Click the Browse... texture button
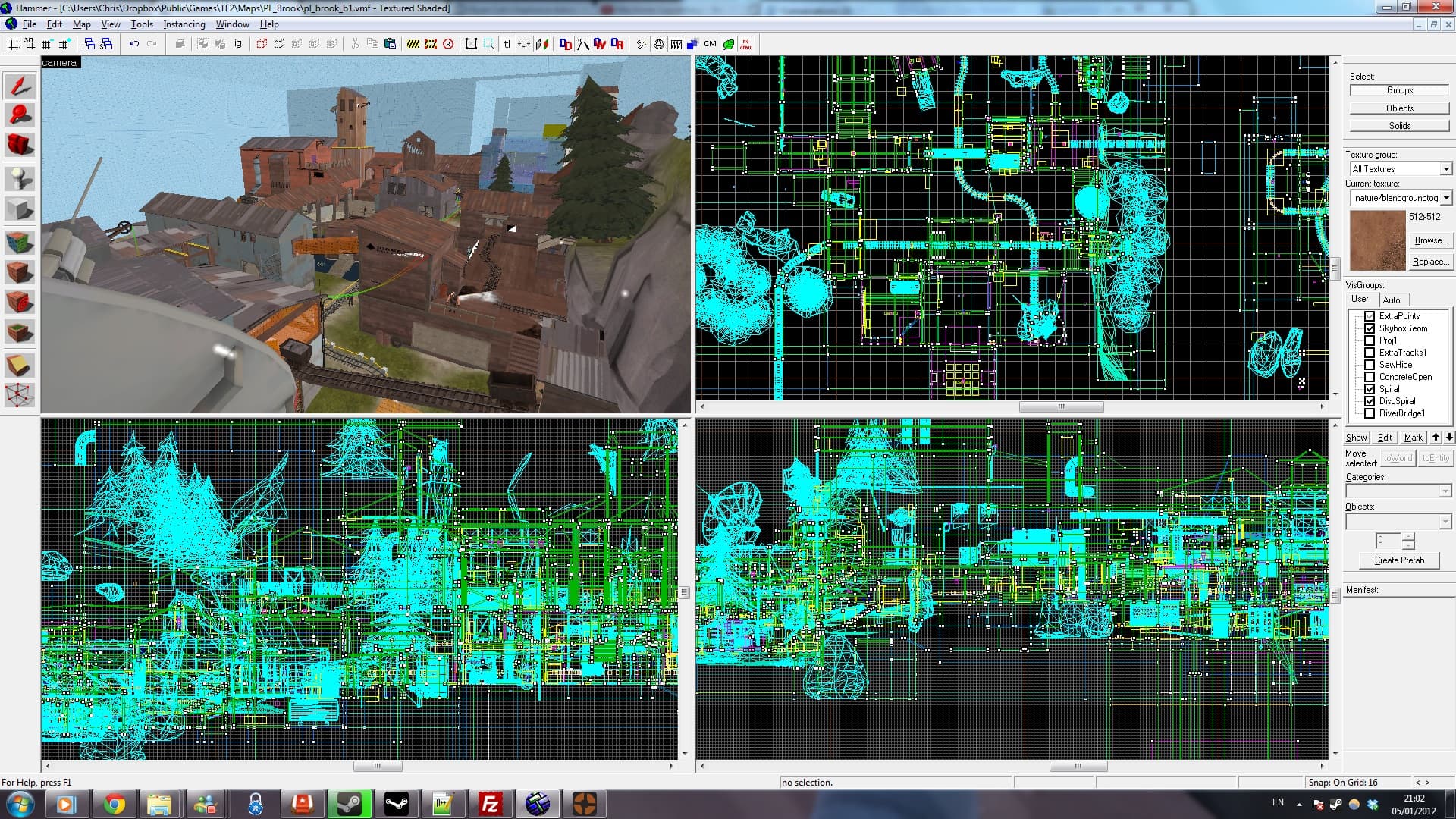The height and width of the screenshot is (819, 1456). (x=1430, y=240)
